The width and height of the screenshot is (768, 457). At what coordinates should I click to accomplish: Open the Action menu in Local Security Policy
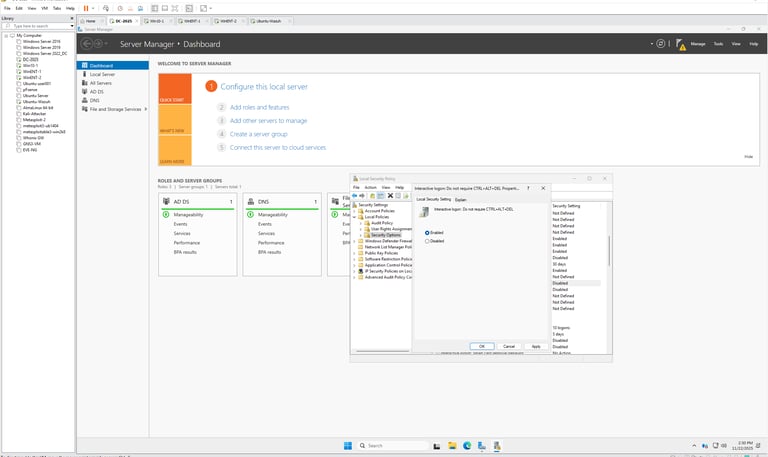click(x=370, y=188)
